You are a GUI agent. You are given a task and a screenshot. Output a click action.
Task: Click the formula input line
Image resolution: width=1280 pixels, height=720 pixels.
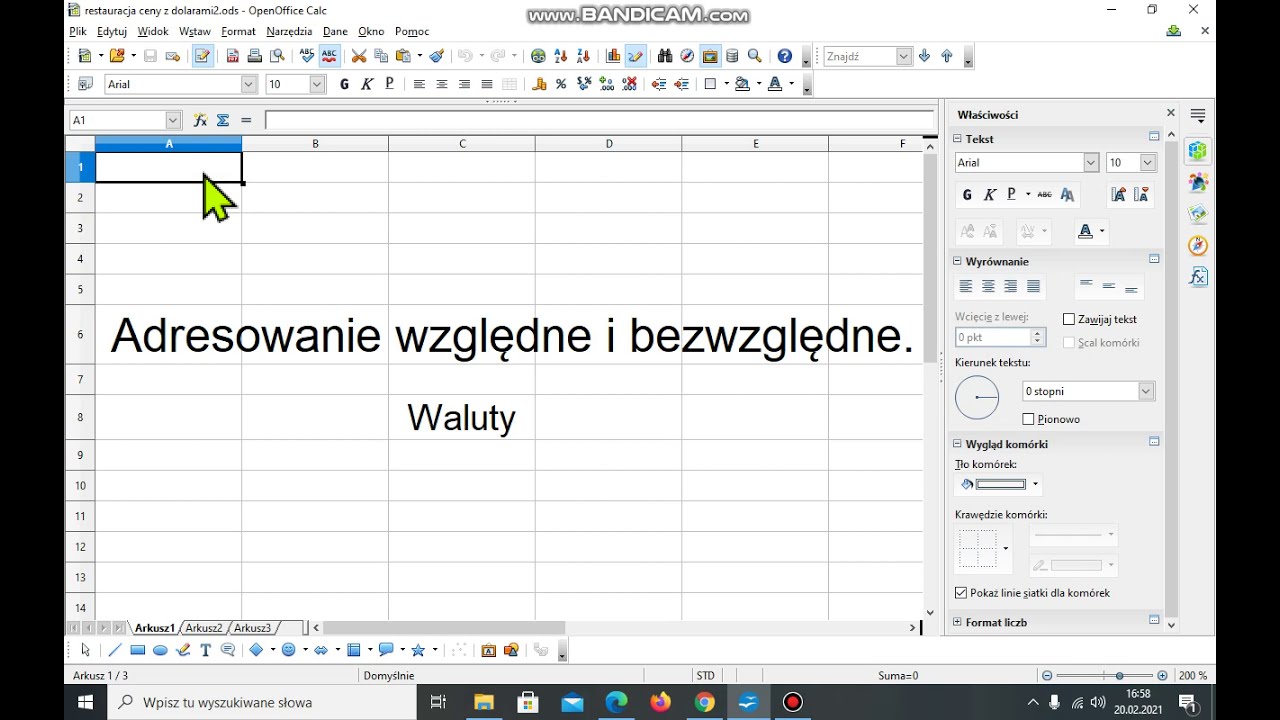pos(600,120)
